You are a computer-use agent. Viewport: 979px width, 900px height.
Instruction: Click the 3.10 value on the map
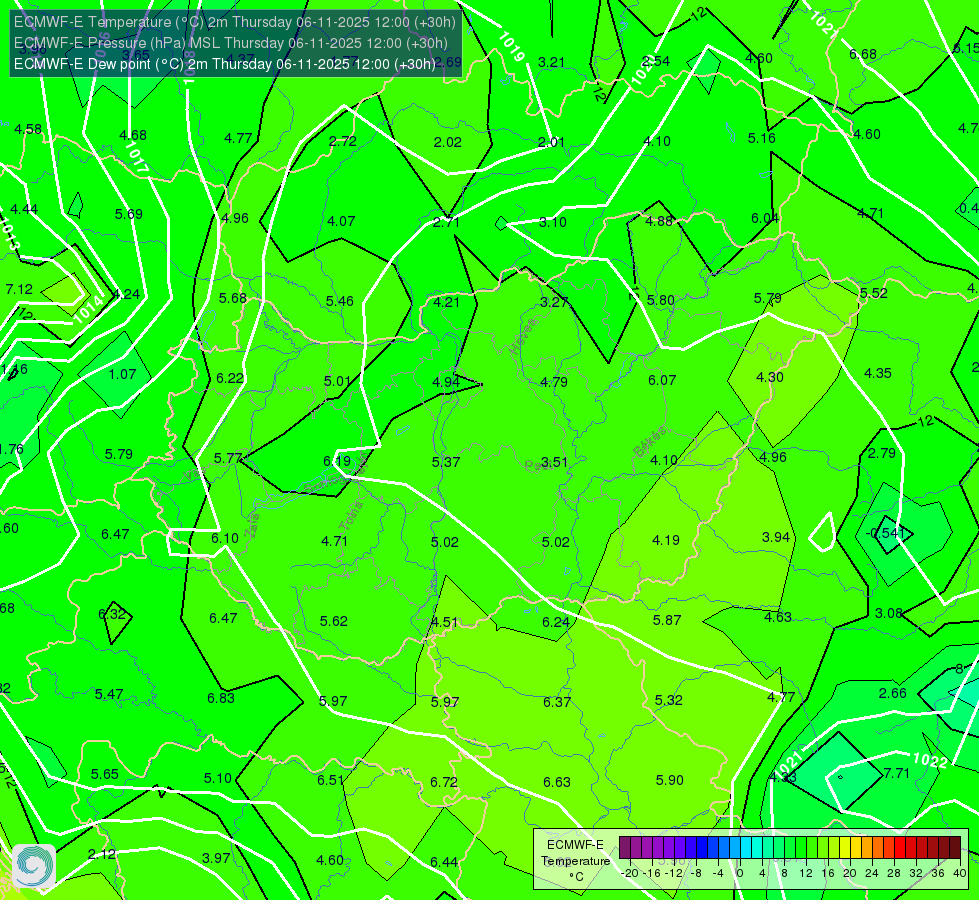553,222
